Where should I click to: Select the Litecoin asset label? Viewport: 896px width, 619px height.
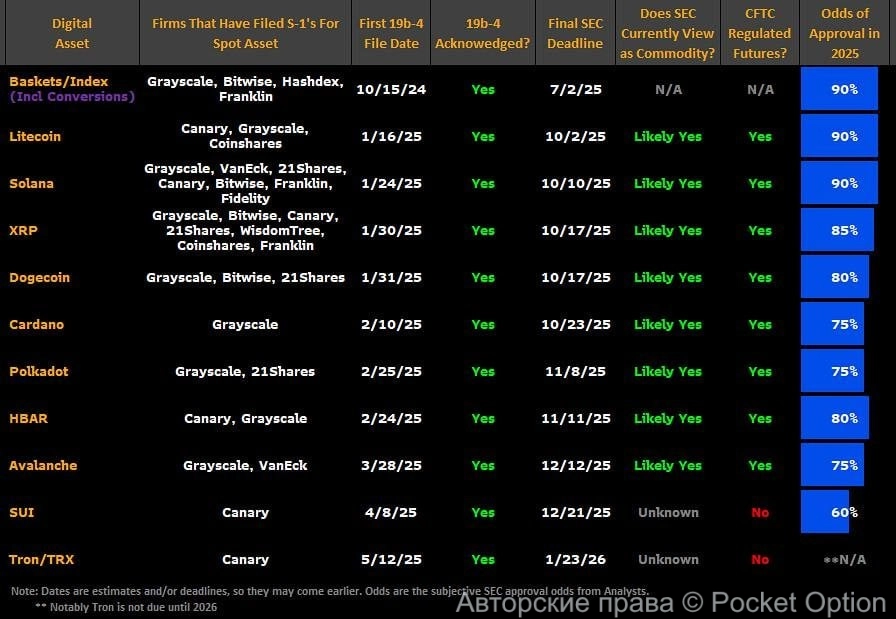[35, 136]
